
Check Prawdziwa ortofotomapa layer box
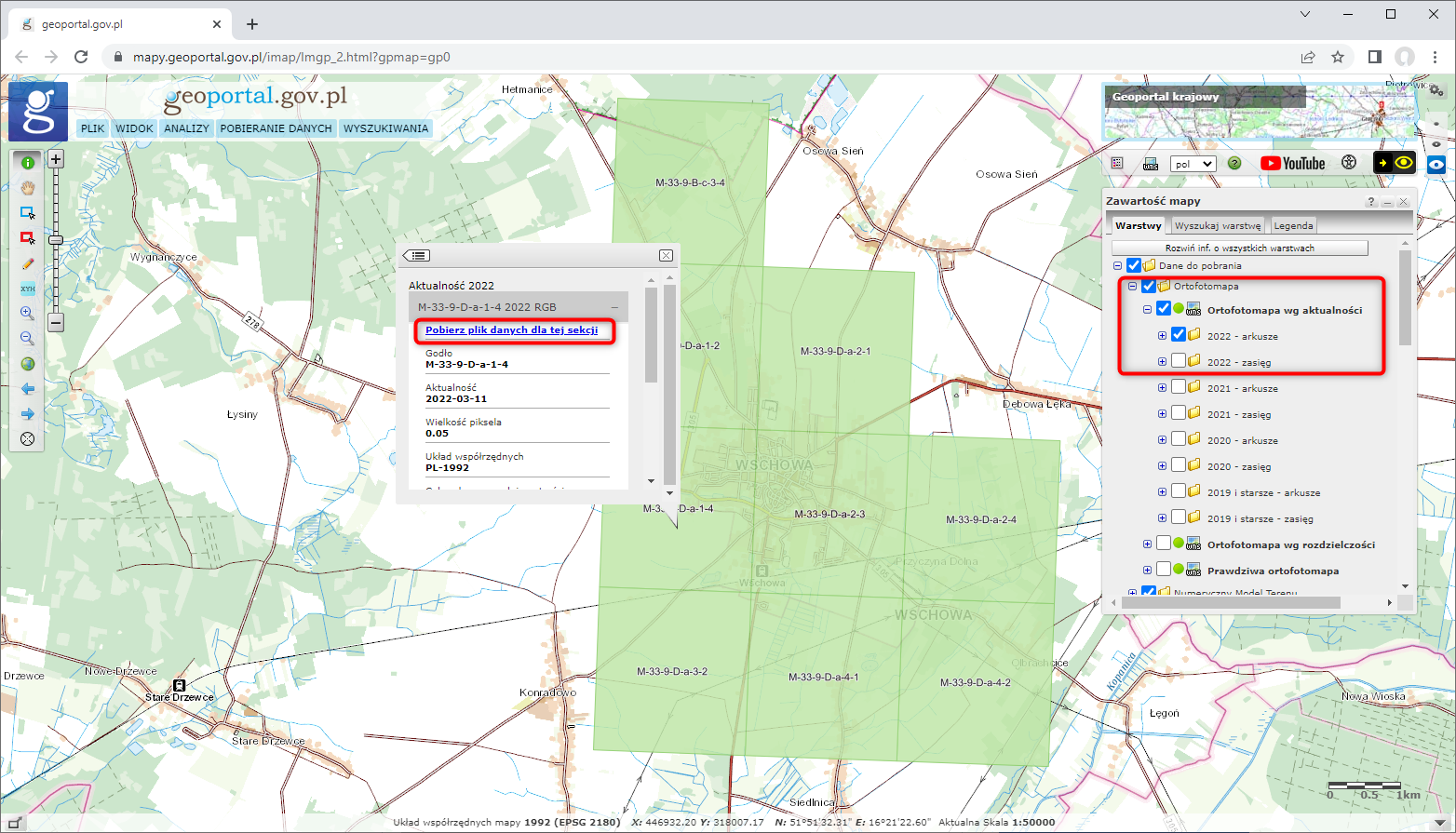pos(1164,570)
